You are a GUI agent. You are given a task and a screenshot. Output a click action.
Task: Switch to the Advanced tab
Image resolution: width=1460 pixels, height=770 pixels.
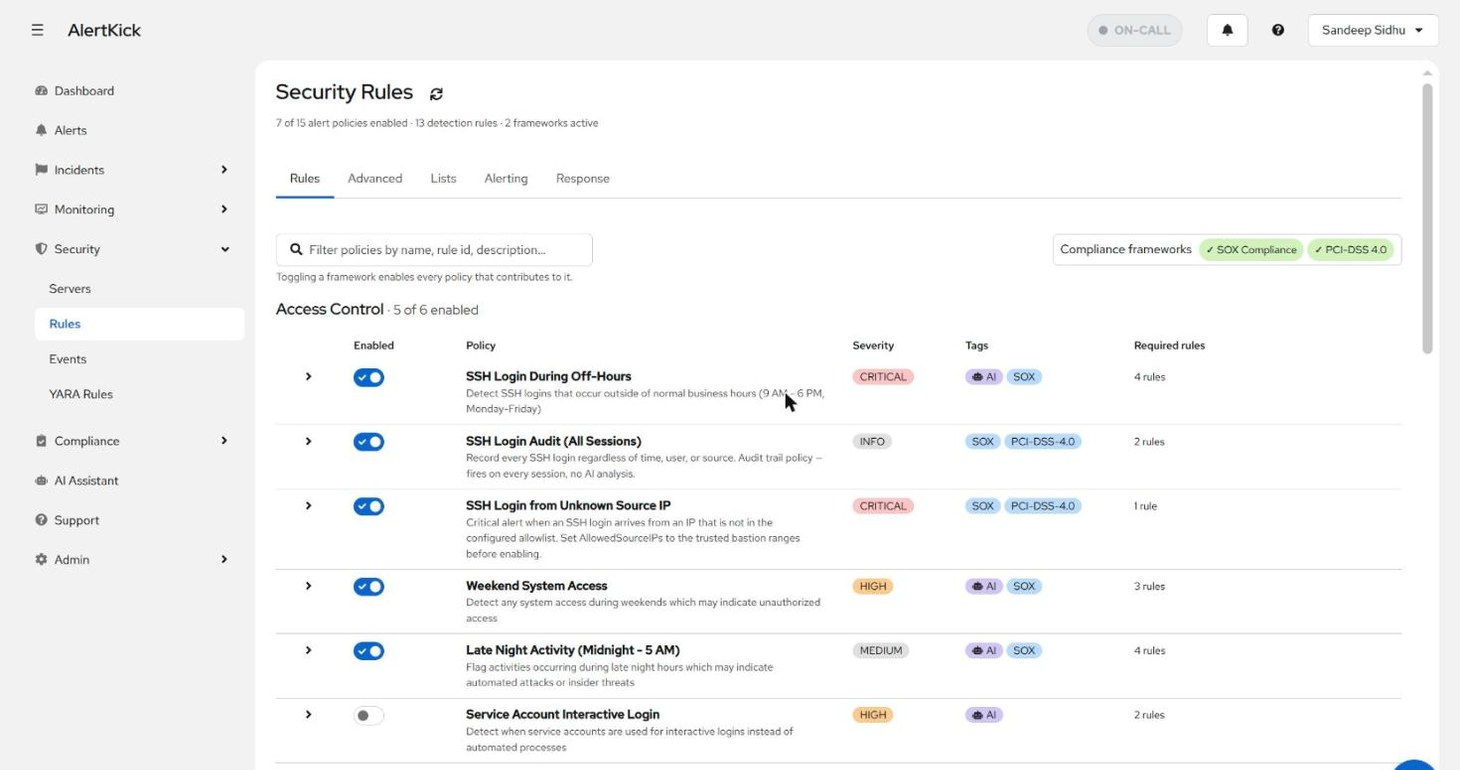click(x=375, y=179)
